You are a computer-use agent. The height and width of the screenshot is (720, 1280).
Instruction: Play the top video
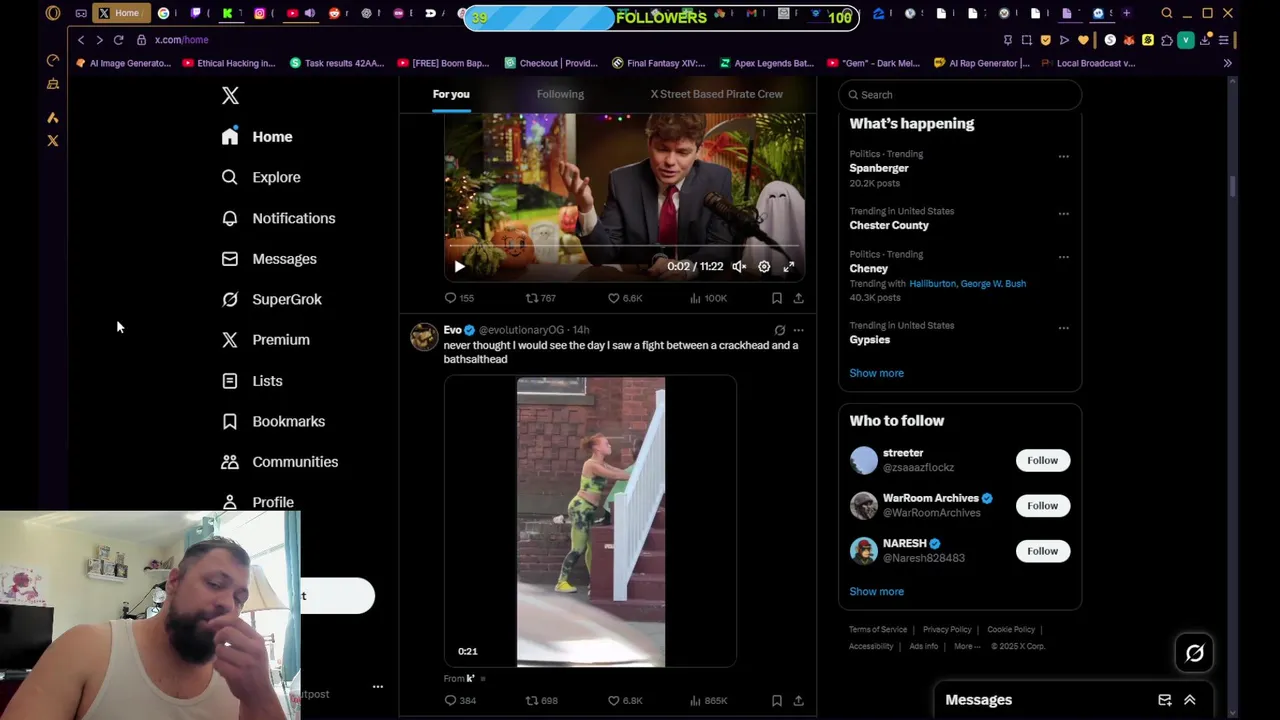(x=459, y=267)
